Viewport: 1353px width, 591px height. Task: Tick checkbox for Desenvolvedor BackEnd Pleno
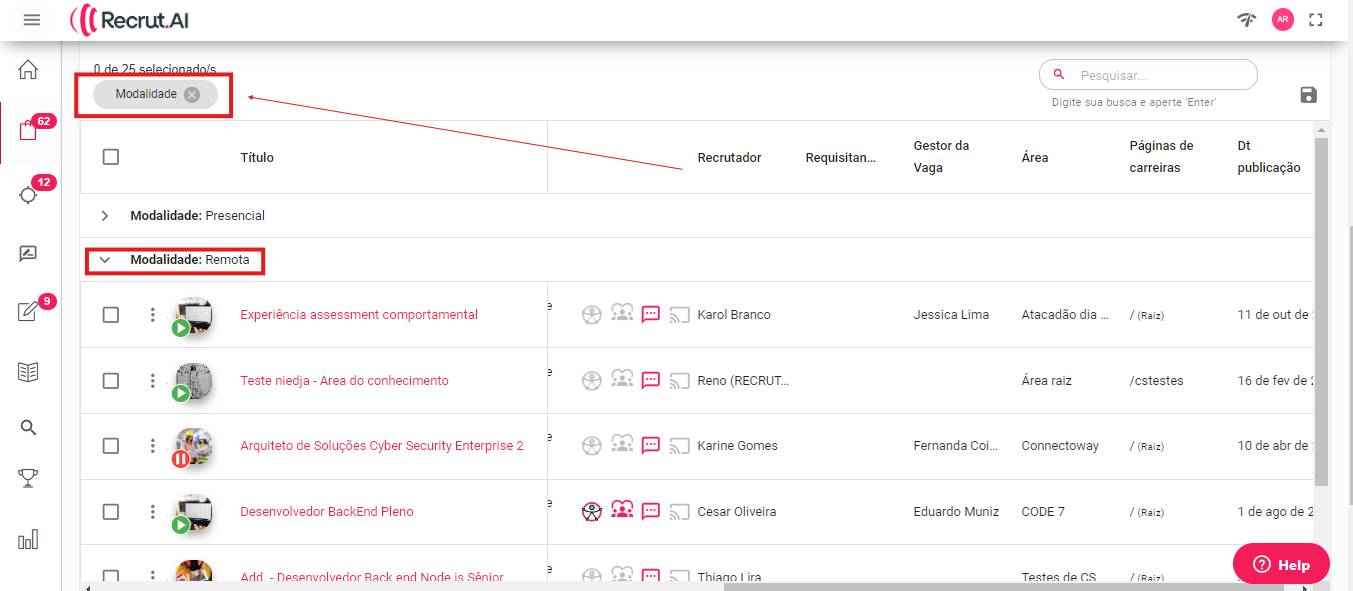point(111,512)
